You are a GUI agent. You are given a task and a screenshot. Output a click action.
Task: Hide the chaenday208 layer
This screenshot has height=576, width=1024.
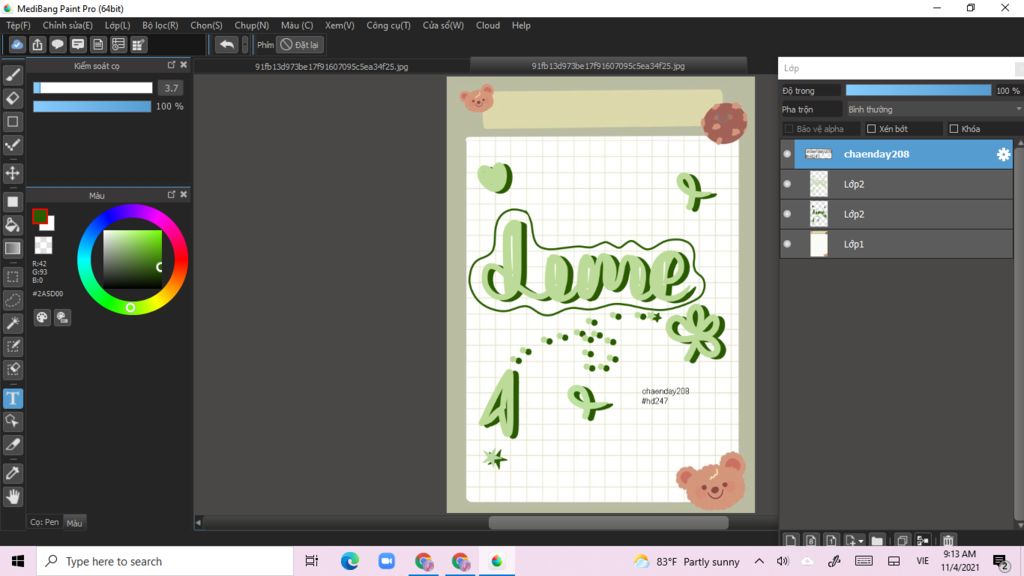[787, 154]
